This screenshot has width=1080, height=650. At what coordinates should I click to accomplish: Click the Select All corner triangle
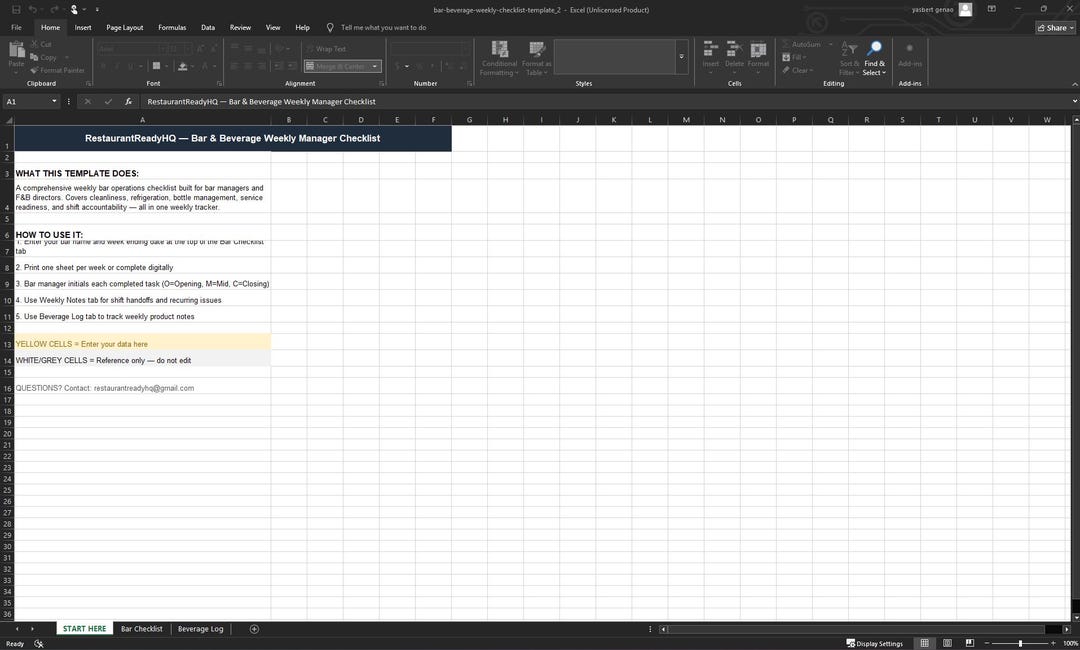pos(9,120)
